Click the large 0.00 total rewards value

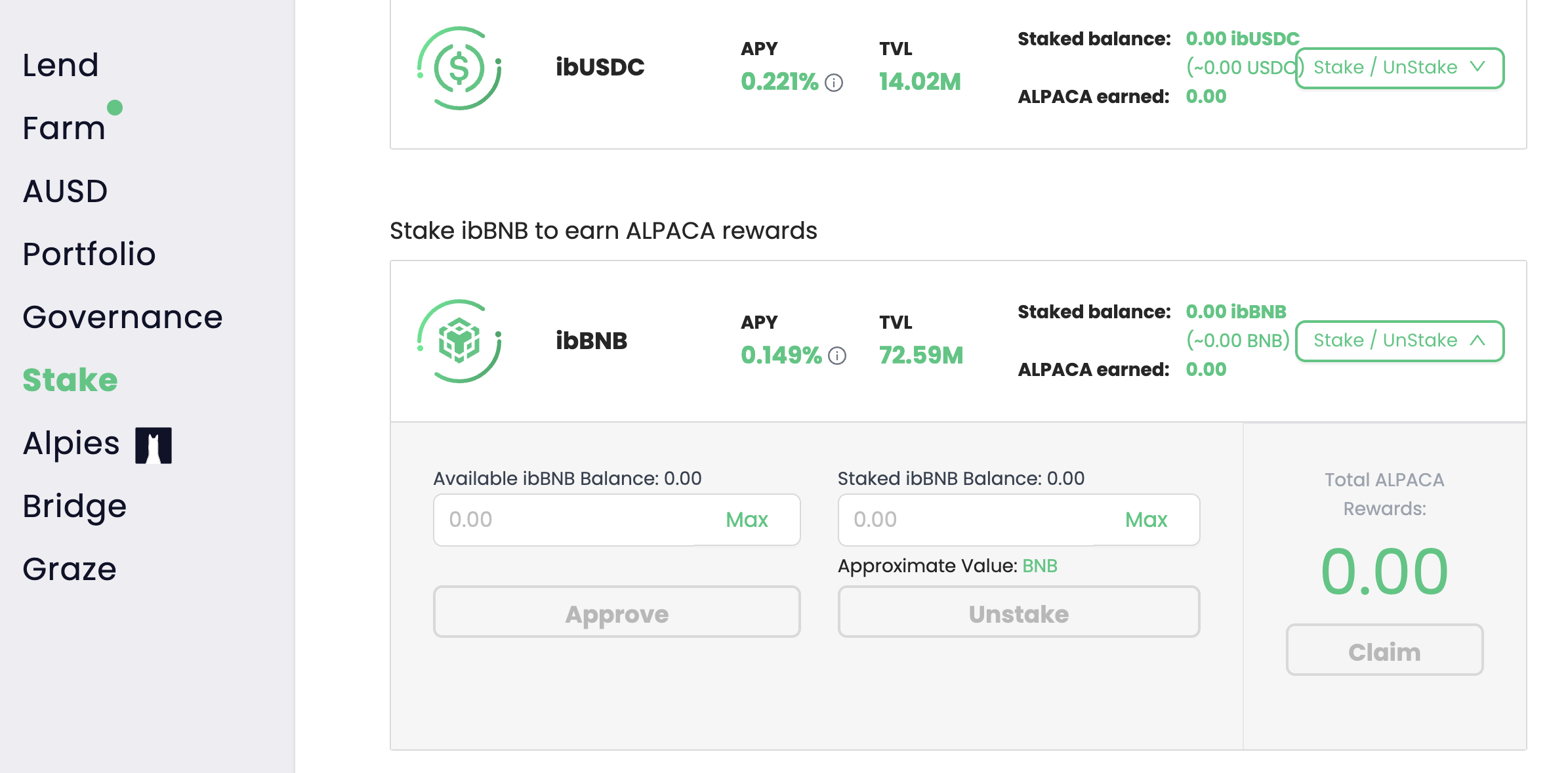(x=1384, y=572)
